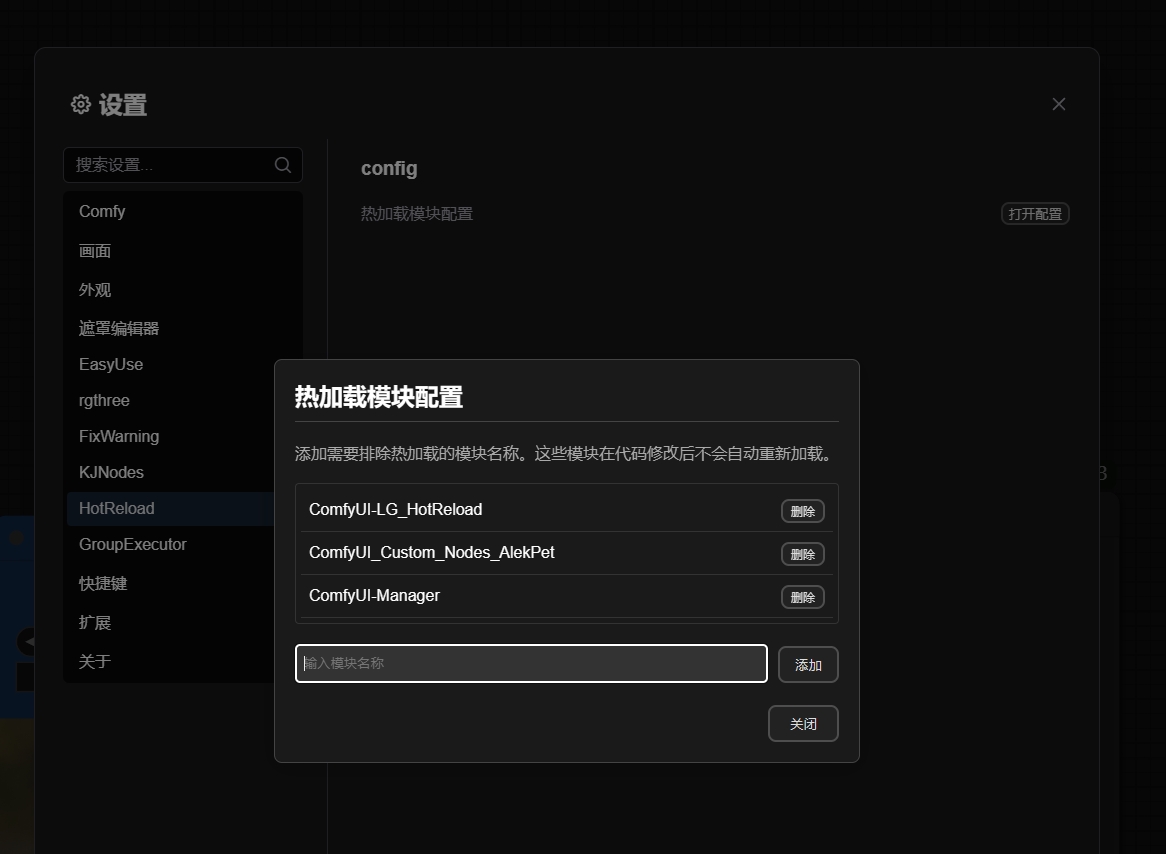Image resolution: width=1166 pixels, height=854 pixels.
Task: Click the settings gear icon in header
Action: [81, 104]
